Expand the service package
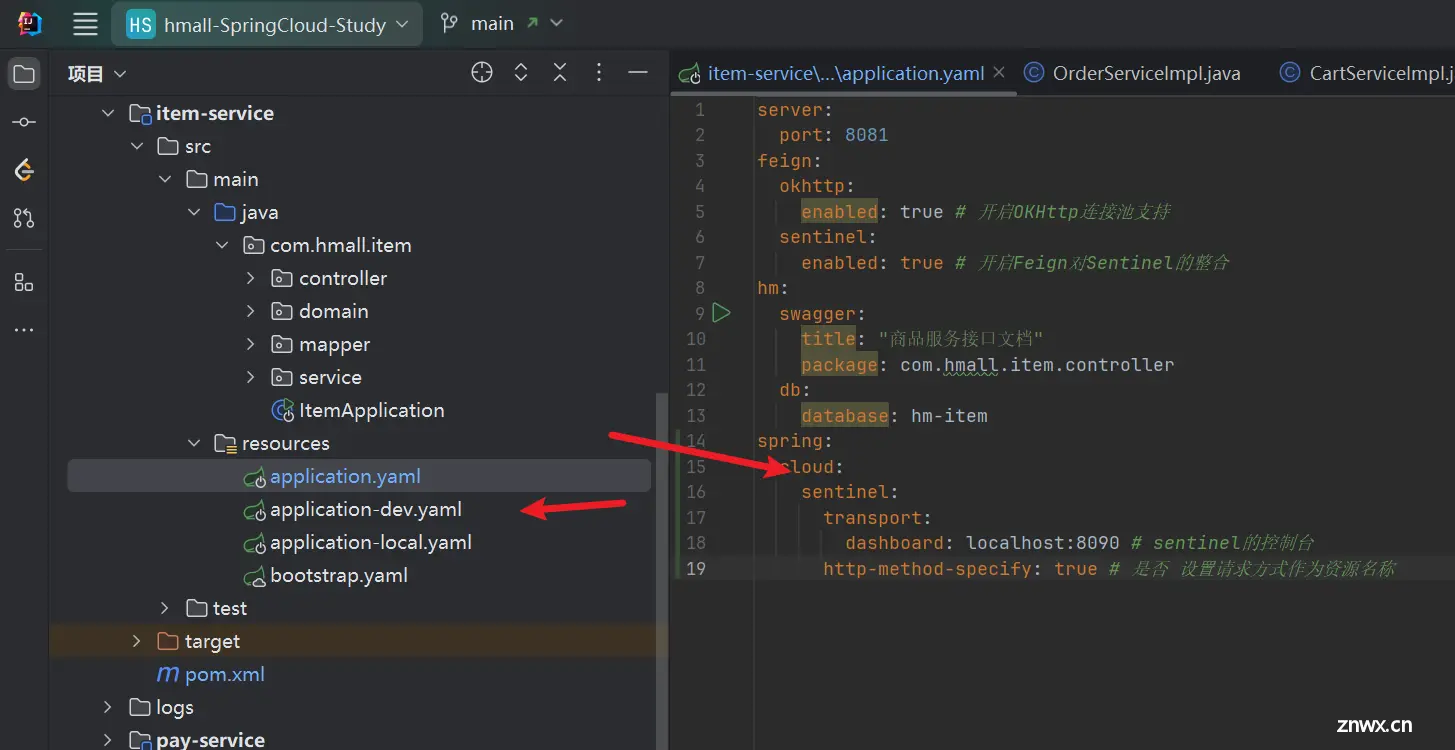This screenshot has height=750, width=1455. coord(250,378)
